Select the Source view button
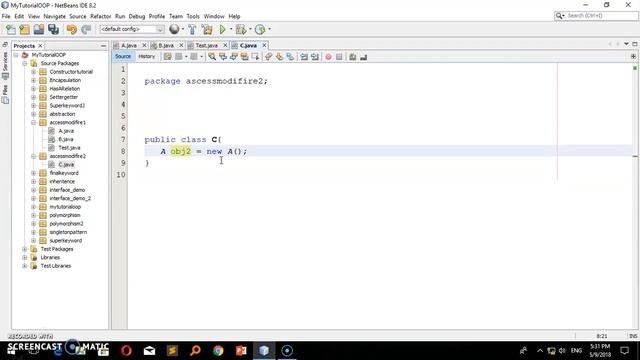Screen dimensions: 640x360 (x=123, y=56)
